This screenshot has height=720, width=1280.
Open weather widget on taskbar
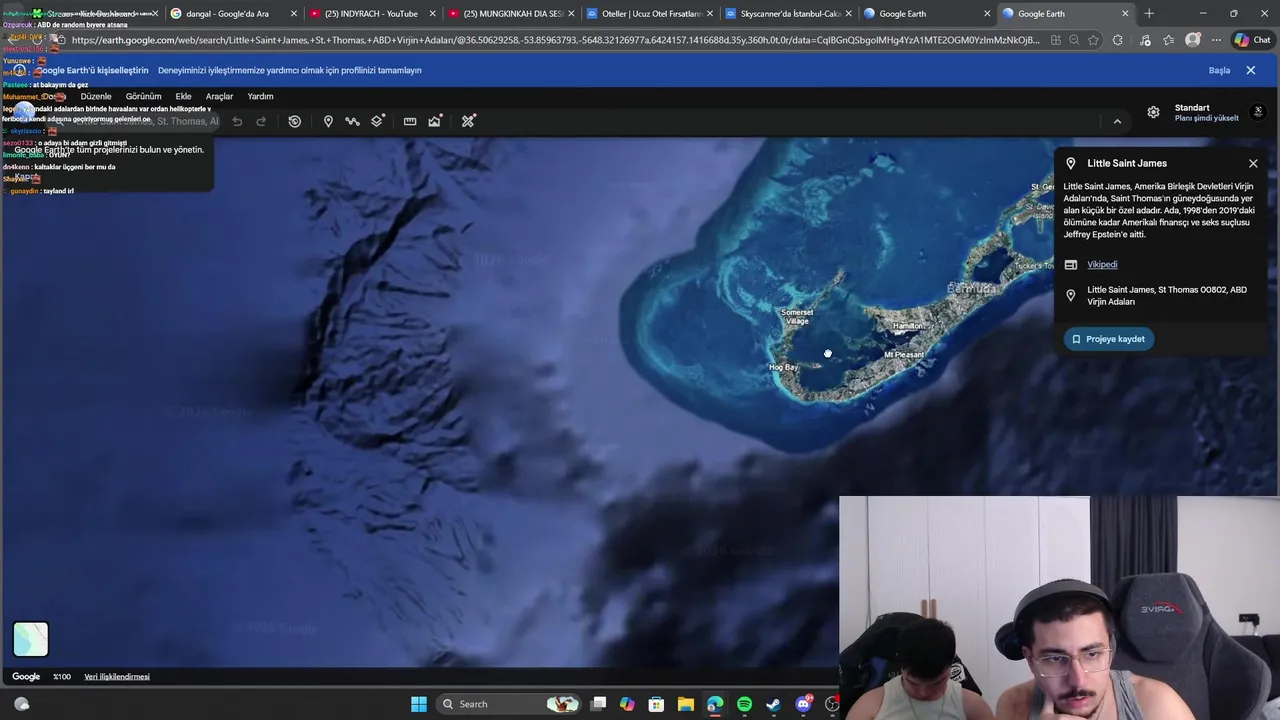click(21, 704)
